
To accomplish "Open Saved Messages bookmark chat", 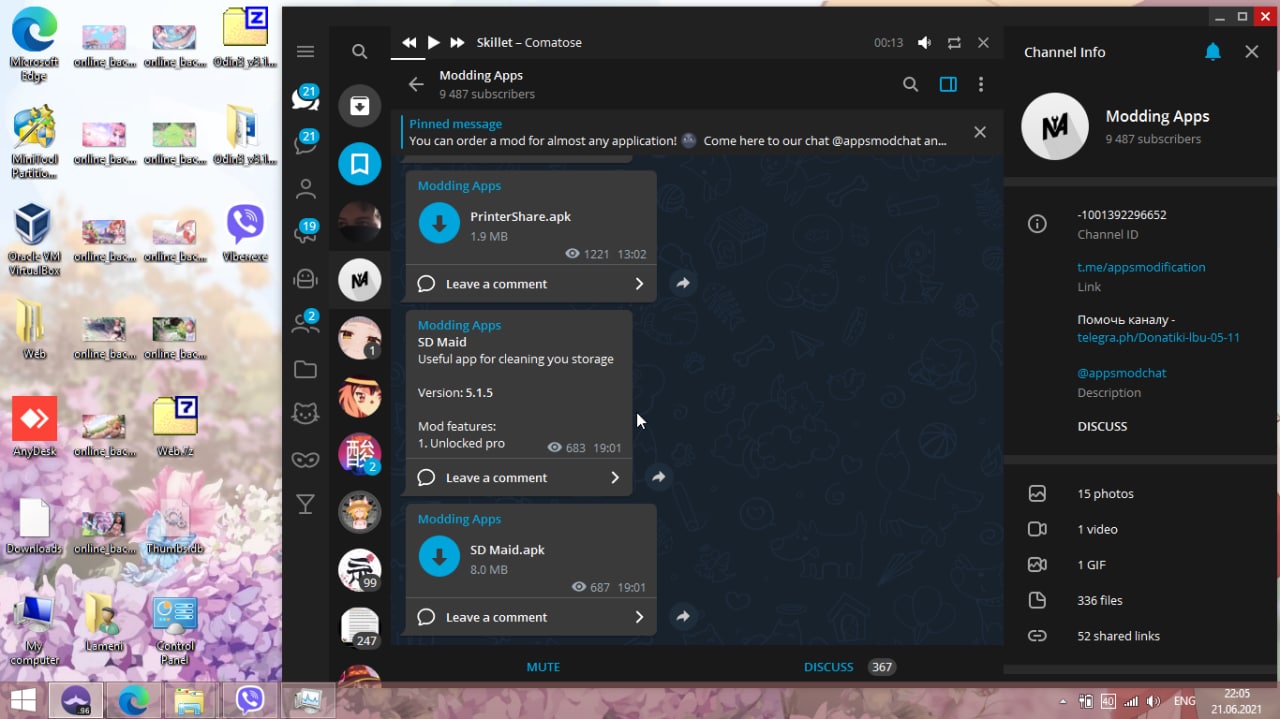I will coord(359,164).
